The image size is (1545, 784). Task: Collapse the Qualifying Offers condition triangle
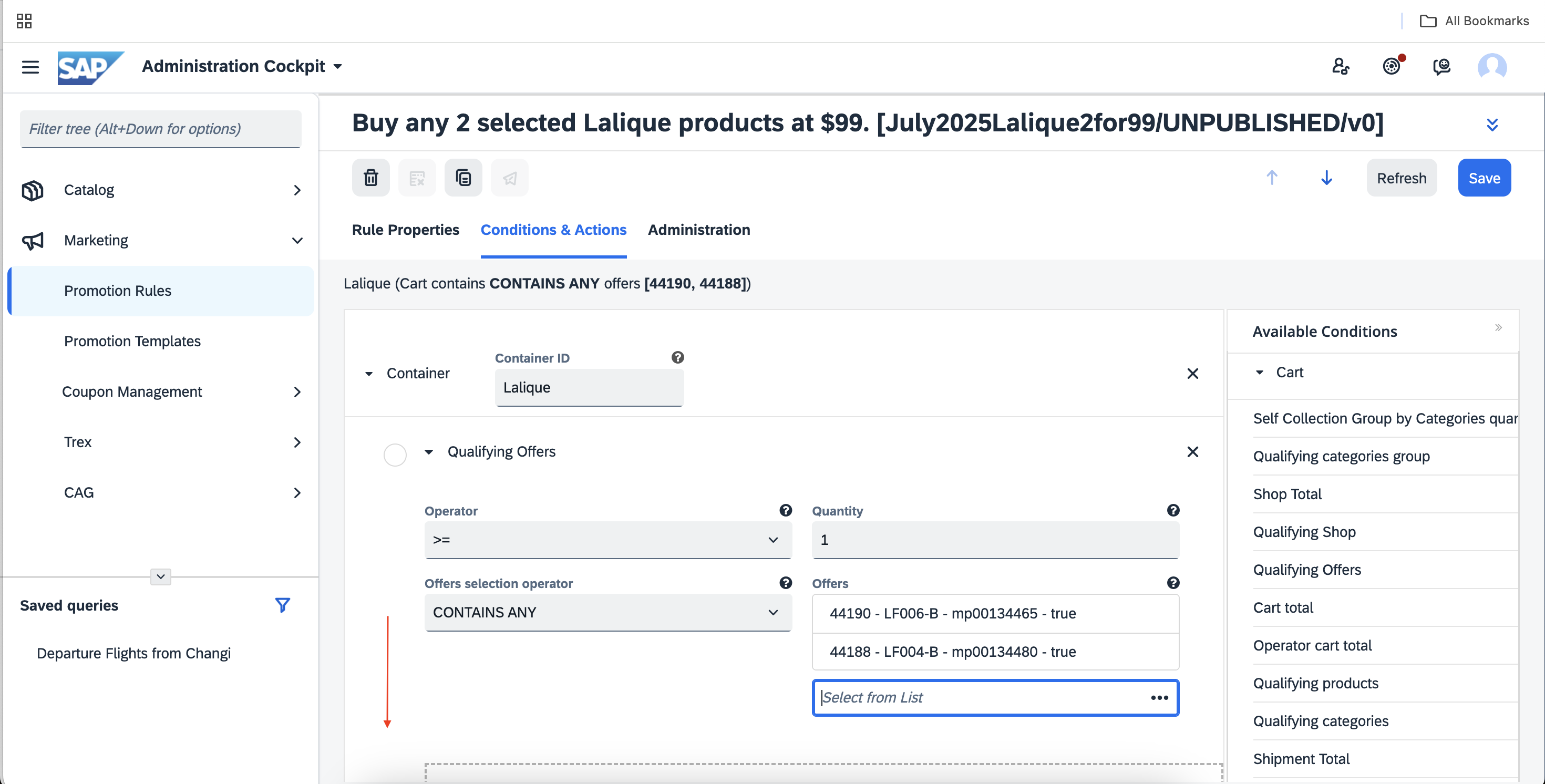(429, 452)
